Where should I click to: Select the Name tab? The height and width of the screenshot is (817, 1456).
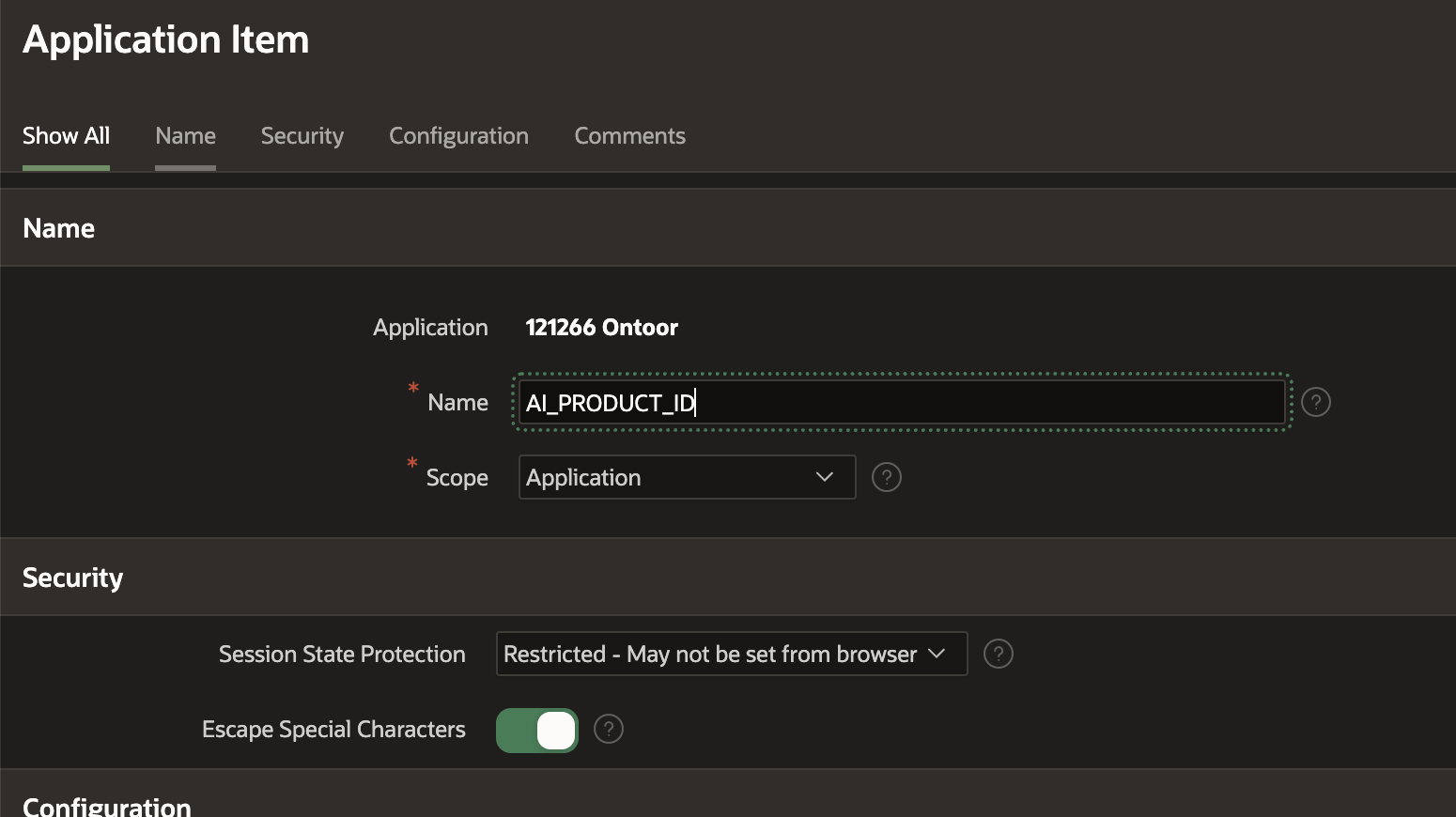184,135
